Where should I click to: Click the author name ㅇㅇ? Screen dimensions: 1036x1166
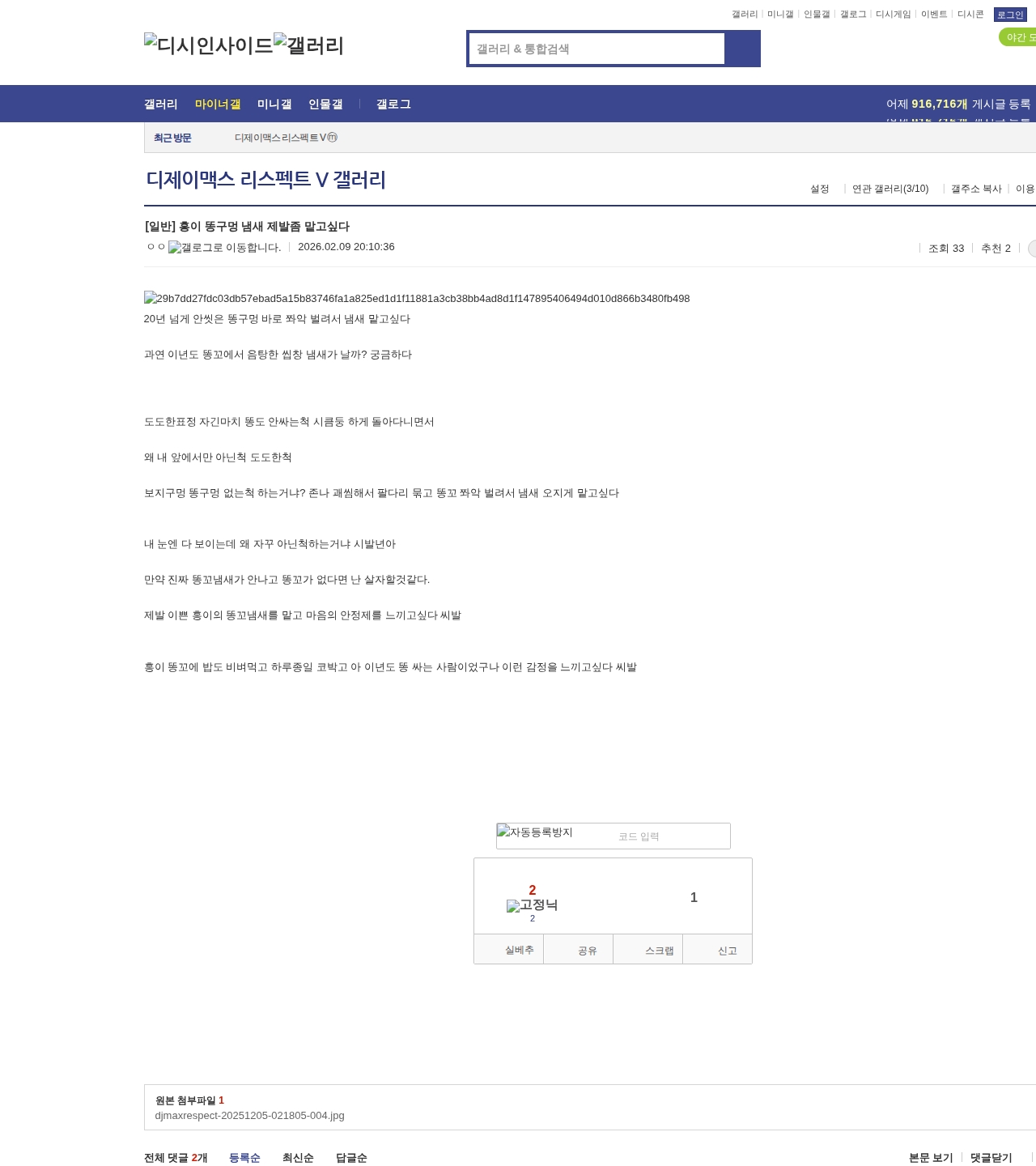coord(155,247)
